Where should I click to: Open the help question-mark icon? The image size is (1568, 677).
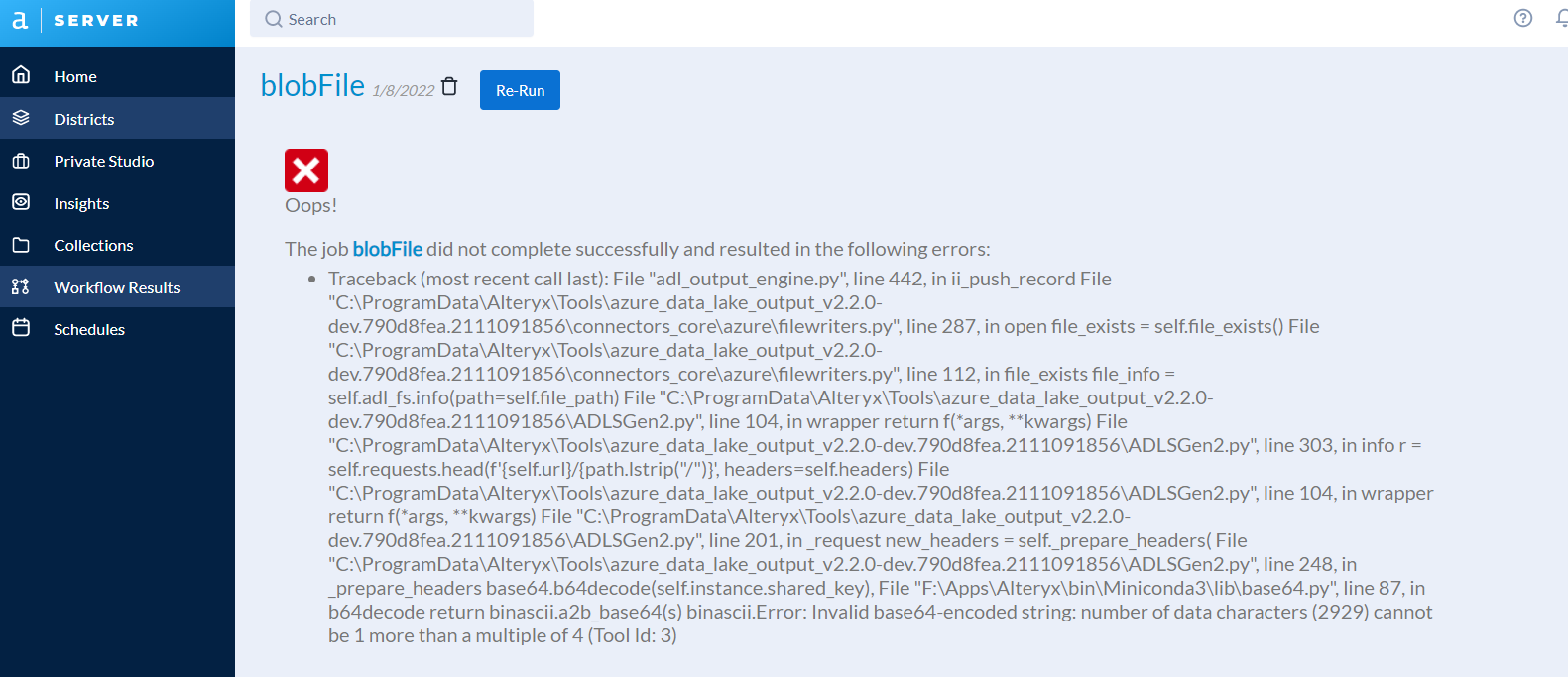click(1523, 18)
